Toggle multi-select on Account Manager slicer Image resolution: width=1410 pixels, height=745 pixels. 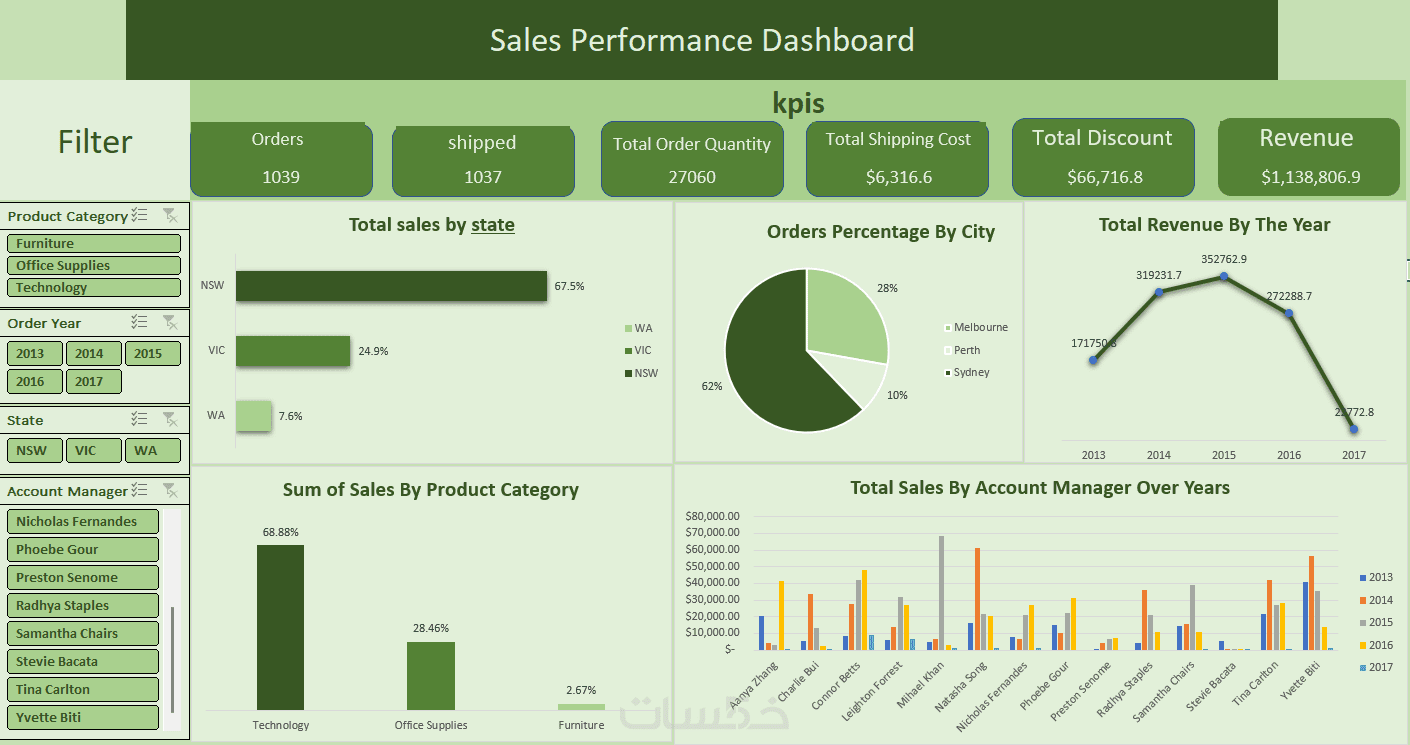139,490
